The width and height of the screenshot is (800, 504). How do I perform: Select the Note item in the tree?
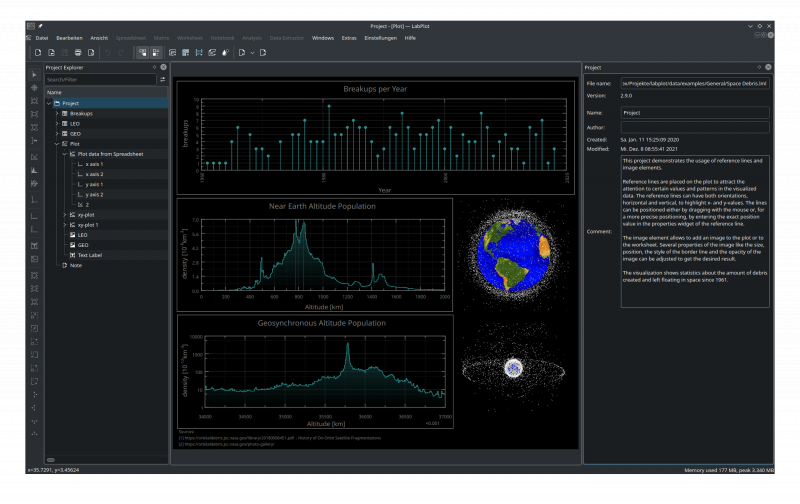pos(76,265)
